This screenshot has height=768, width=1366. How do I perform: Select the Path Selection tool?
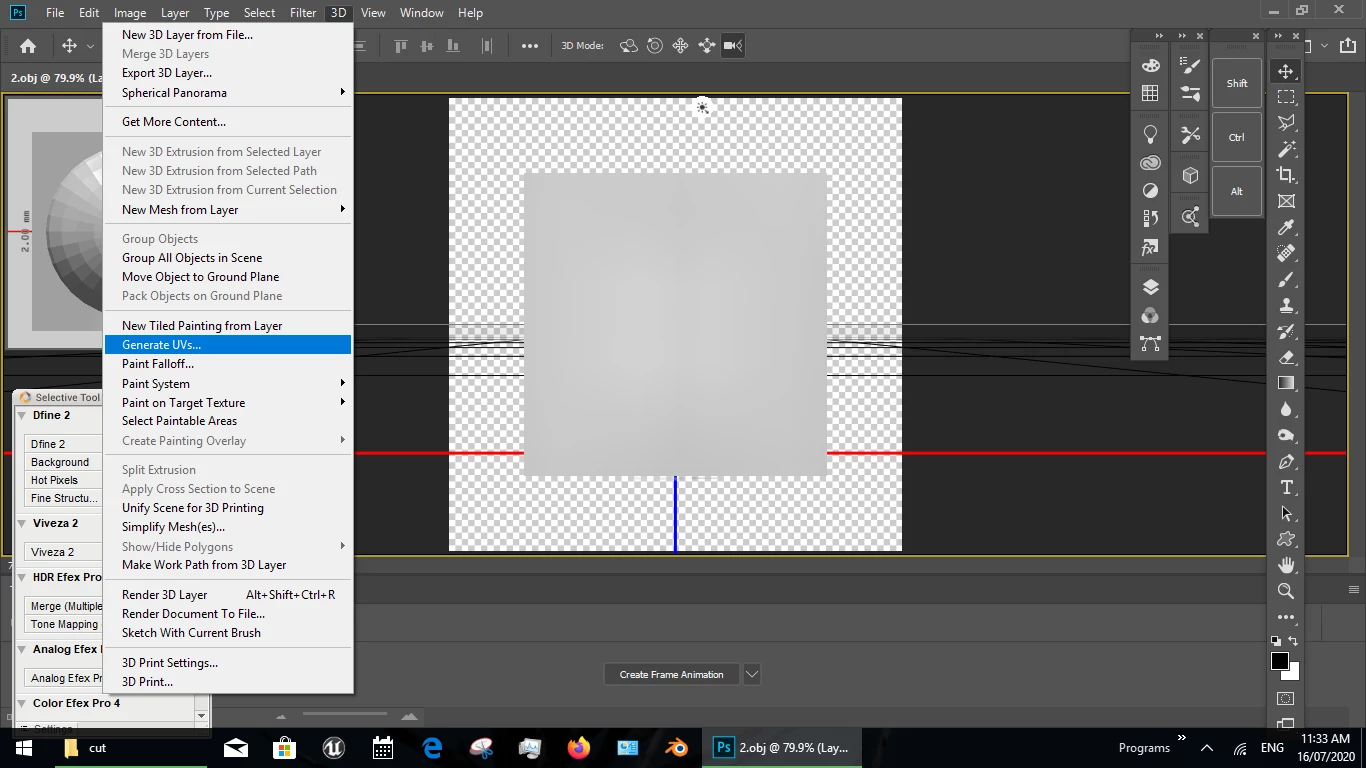click(x=1286, y=513)
